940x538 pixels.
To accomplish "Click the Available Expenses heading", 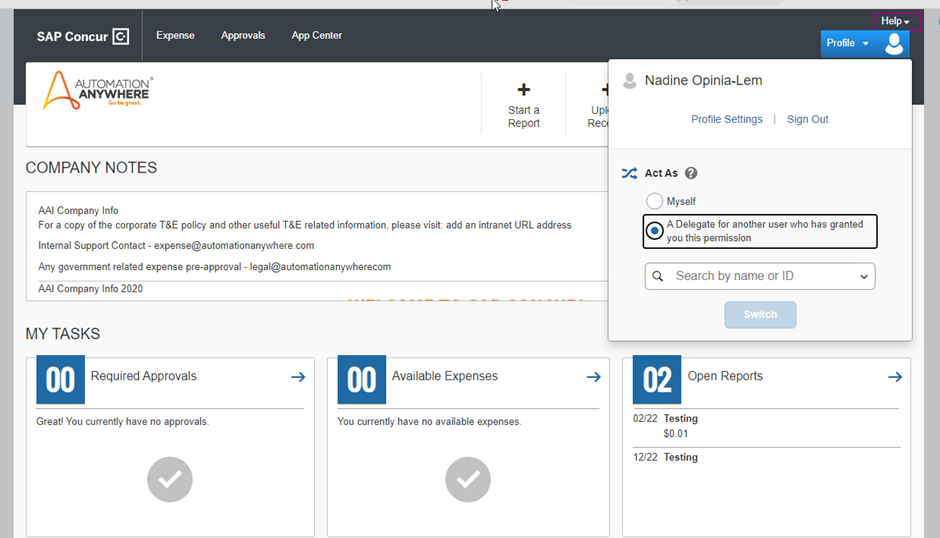I will pyautogui.click(x=444, y=376).
